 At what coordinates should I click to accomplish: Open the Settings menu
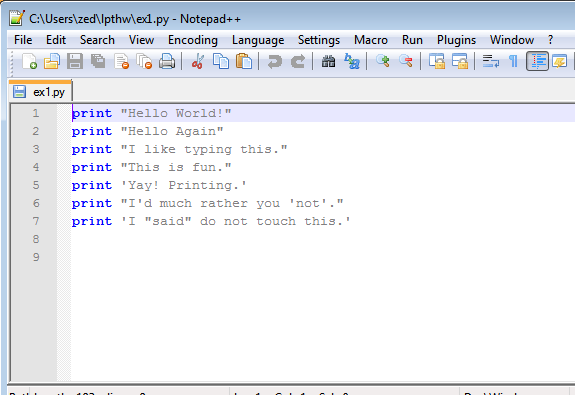point(319,40)
